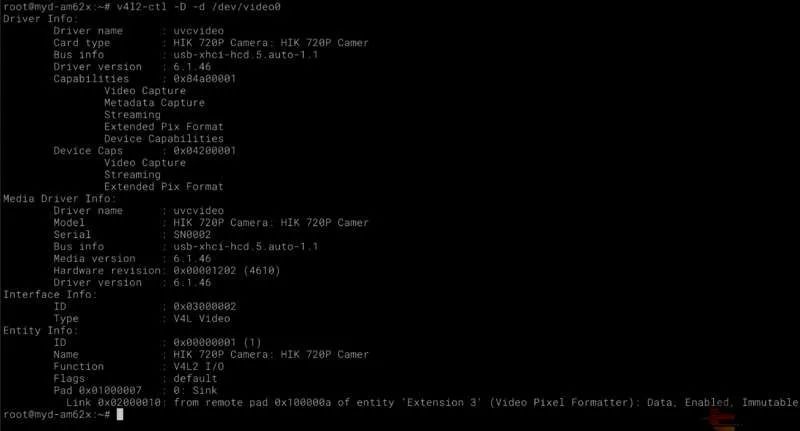Click the Link 0x02000010 label

113,402
